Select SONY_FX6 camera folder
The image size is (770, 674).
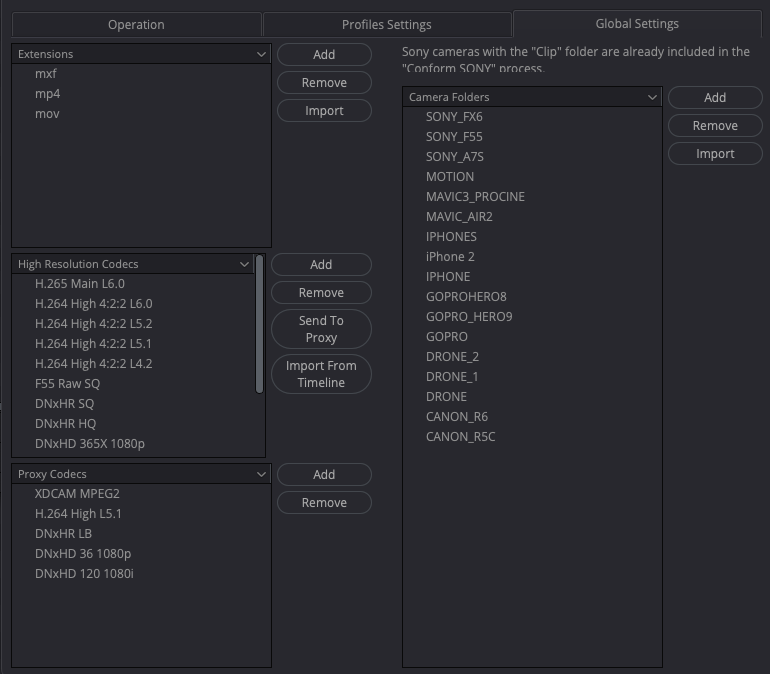point(454,117)
